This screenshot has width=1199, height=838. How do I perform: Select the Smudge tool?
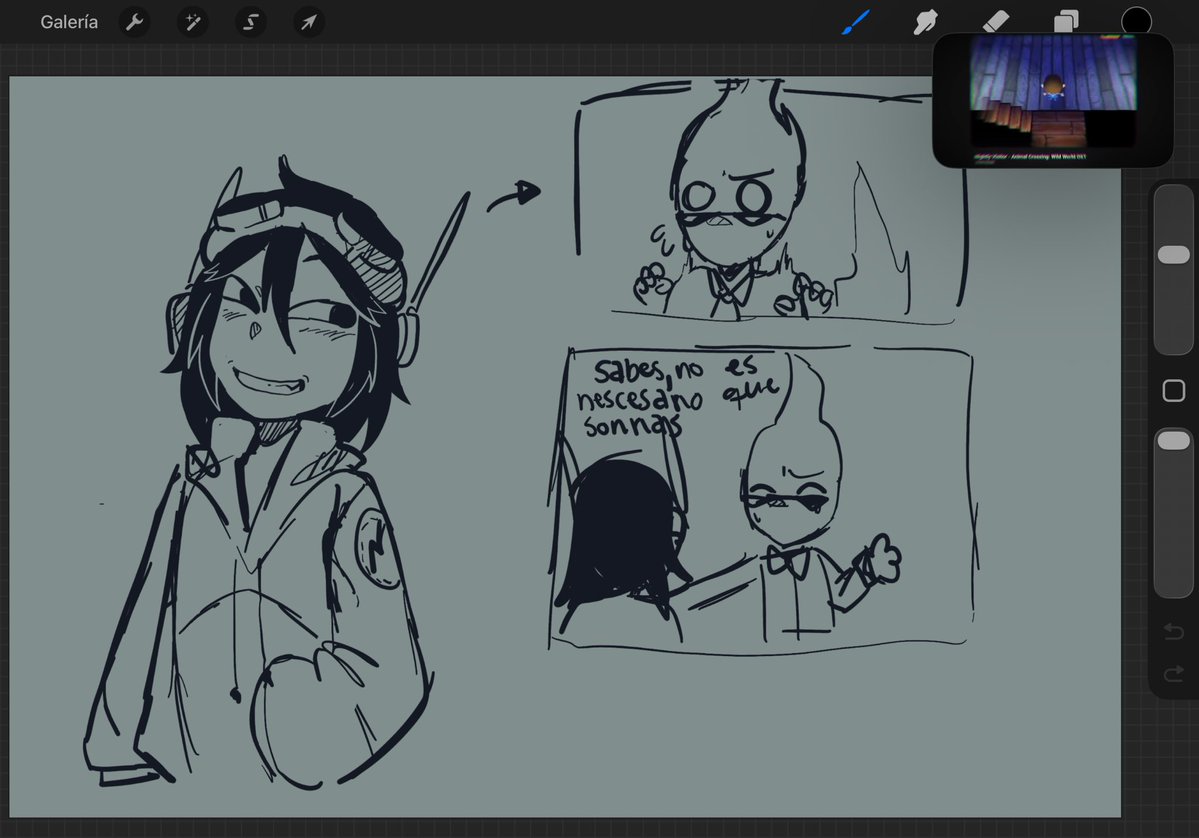pyautogui.click(x=925, y=21)
